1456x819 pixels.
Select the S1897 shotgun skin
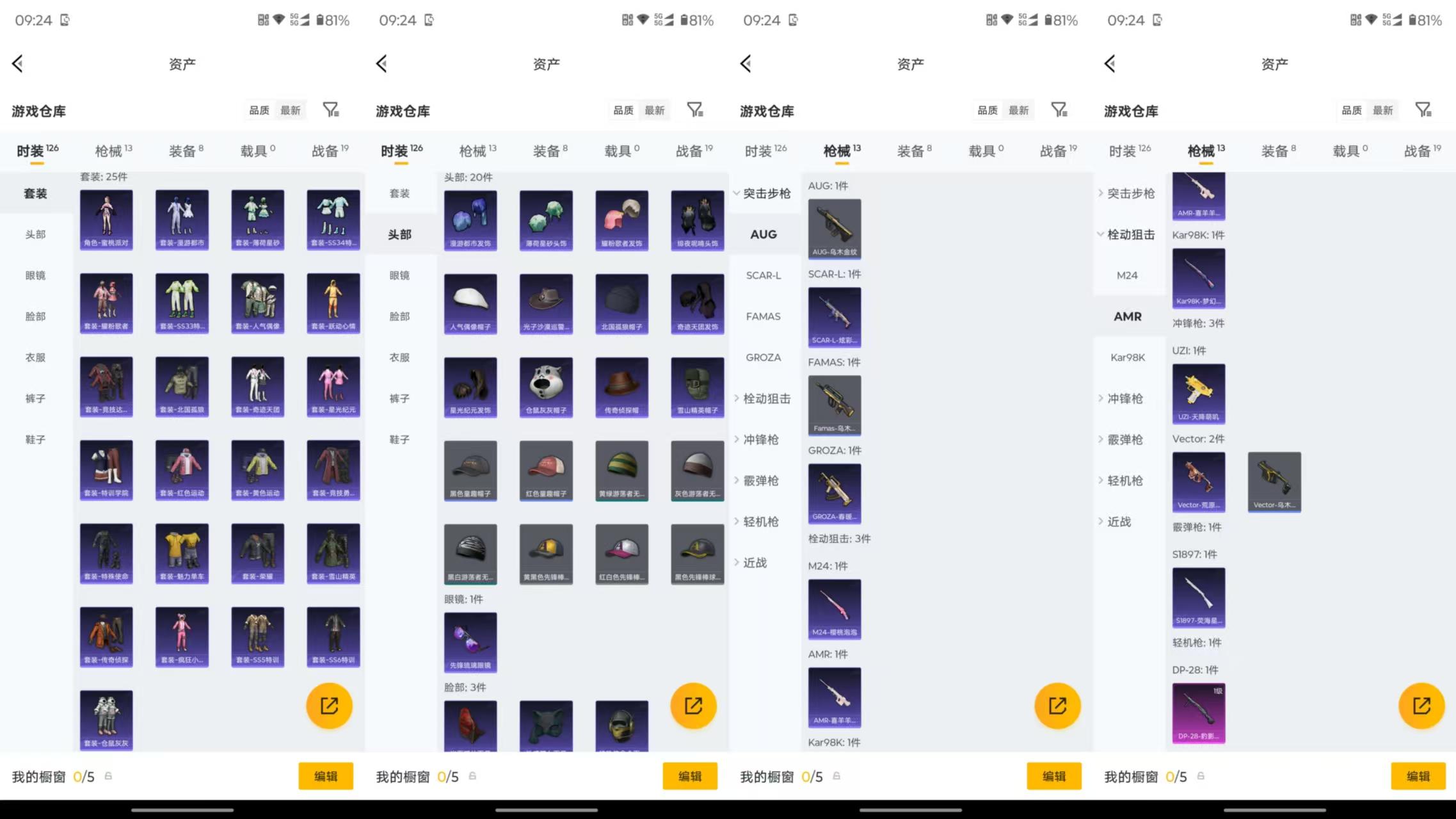(1199, 597)
